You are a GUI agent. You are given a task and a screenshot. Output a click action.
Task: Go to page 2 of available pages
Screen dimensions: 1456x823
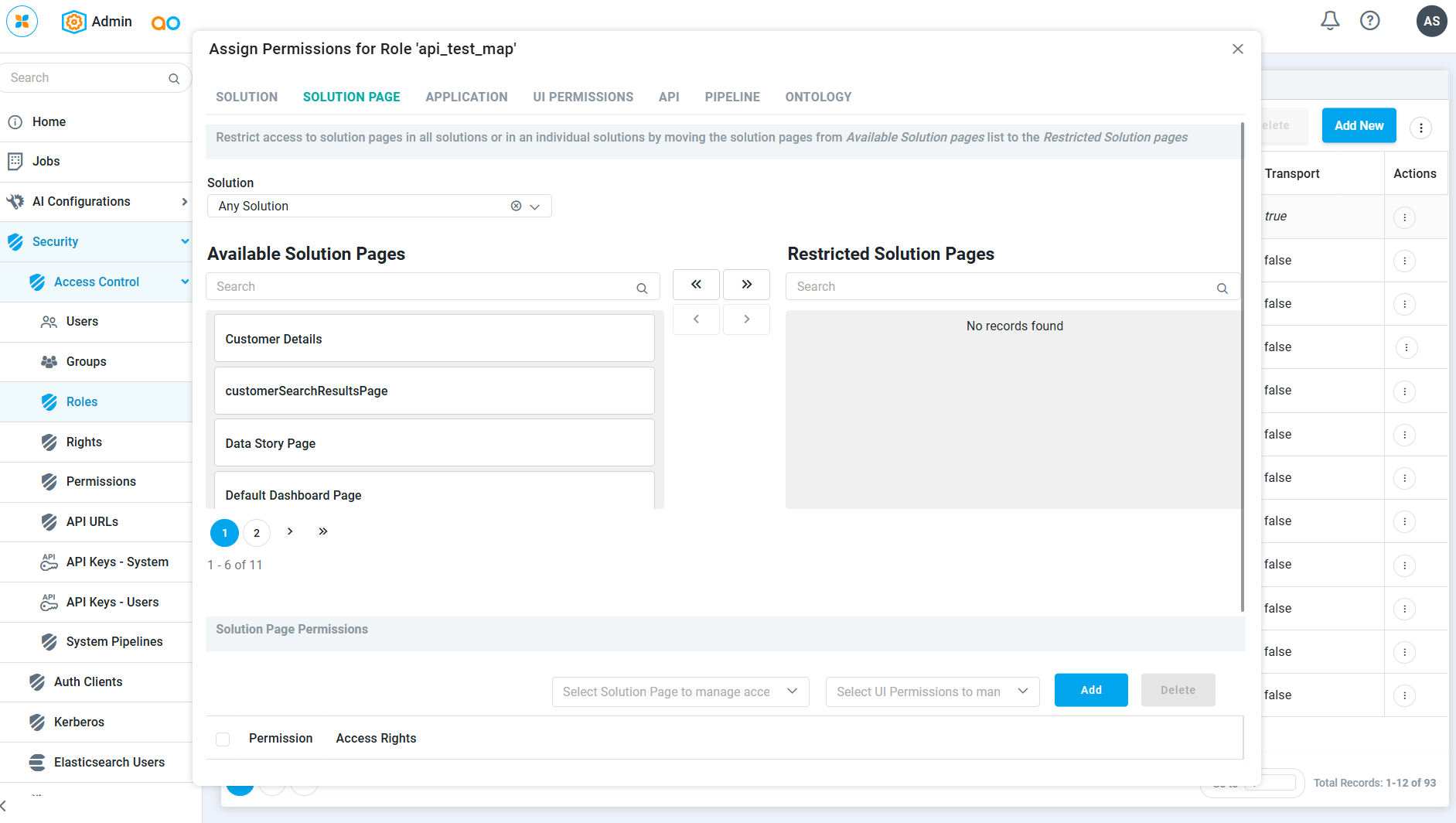coord(257,533)
